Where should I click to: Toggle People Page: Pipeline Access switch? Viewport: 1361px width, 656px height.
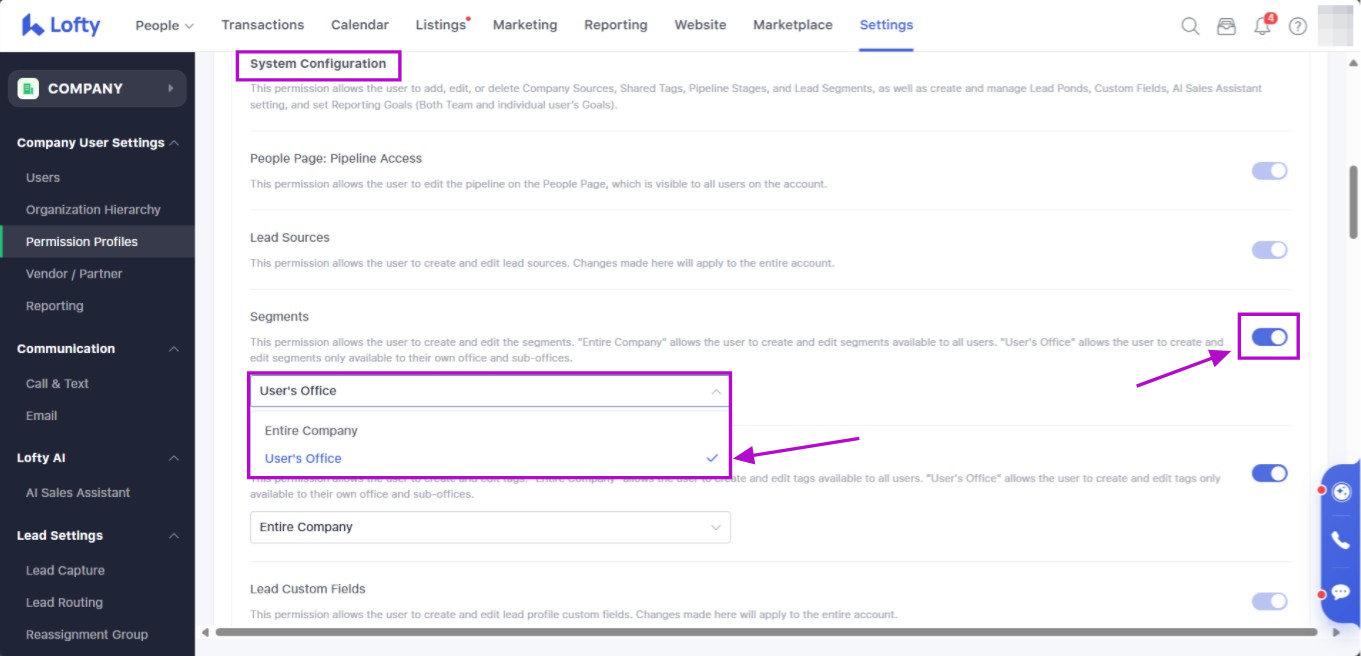click(1269, 171)
